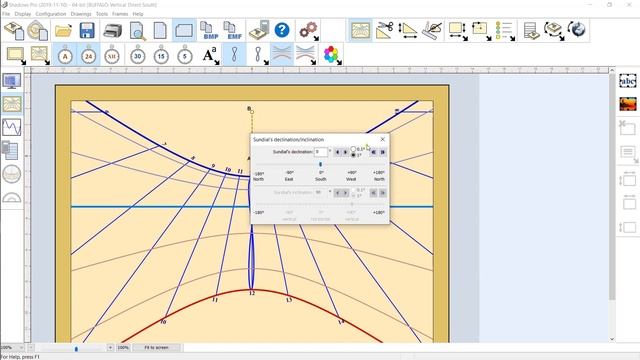Click the ruler and protractor icon

point(432,30)
